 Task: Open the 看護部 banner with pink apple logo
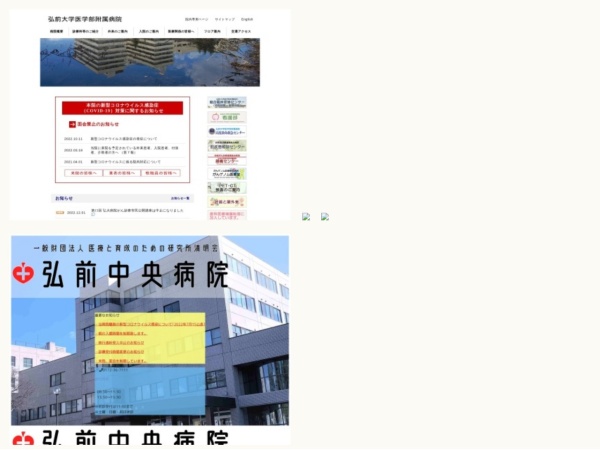(x=227, y=117)
